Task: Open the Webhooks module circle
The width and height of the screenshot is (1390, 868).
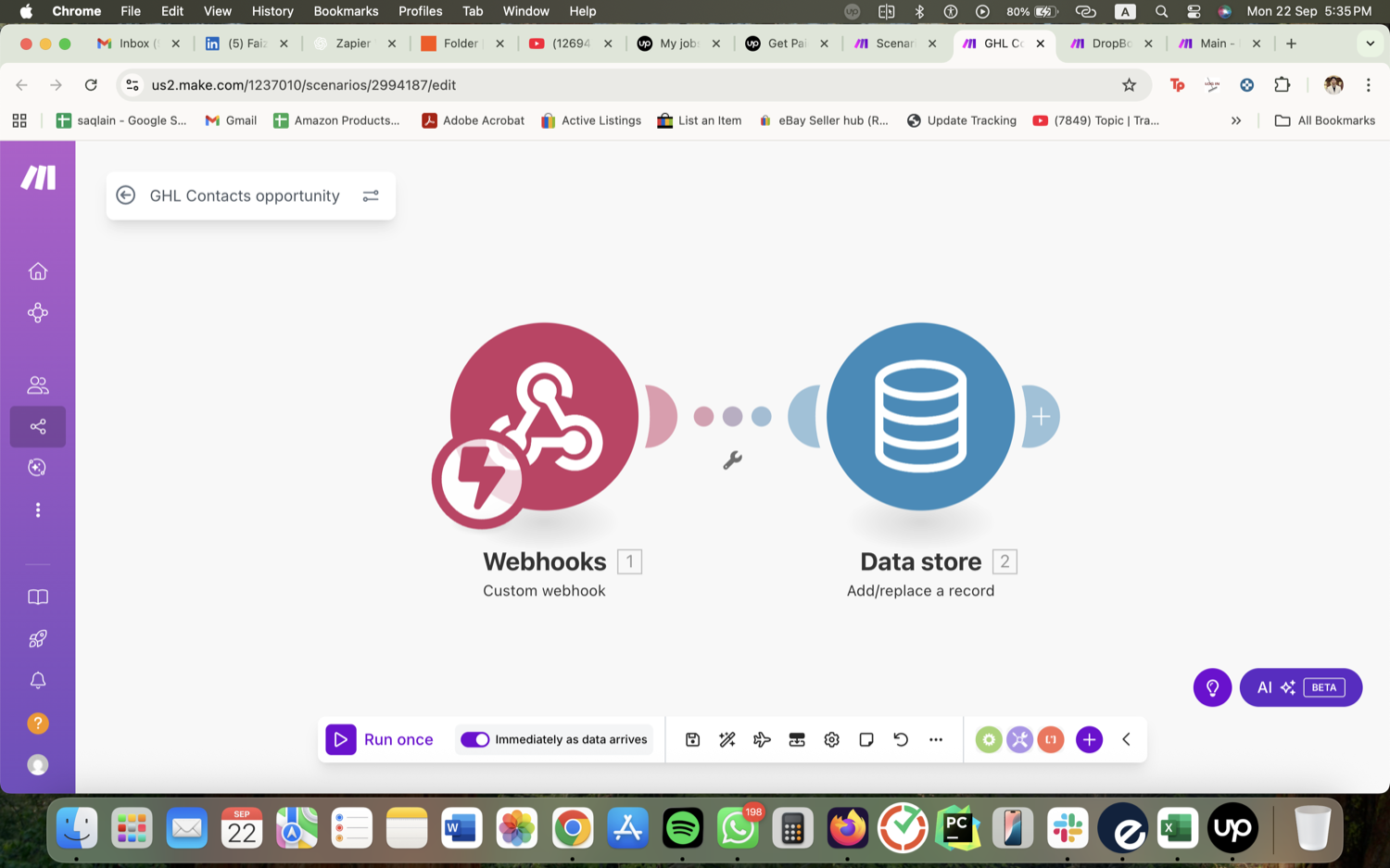Action: point(545,416)
